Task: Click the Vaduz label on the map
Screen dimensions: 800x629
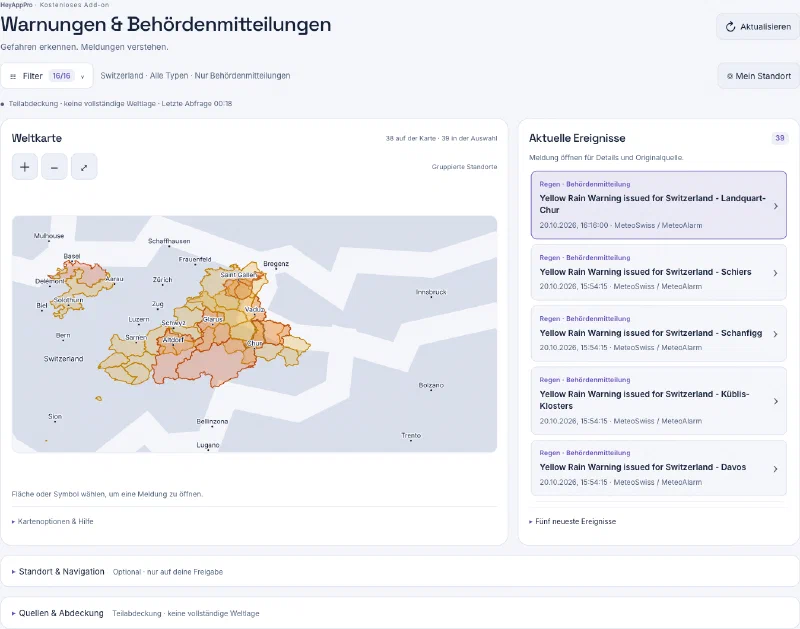Action: [255, 309]
